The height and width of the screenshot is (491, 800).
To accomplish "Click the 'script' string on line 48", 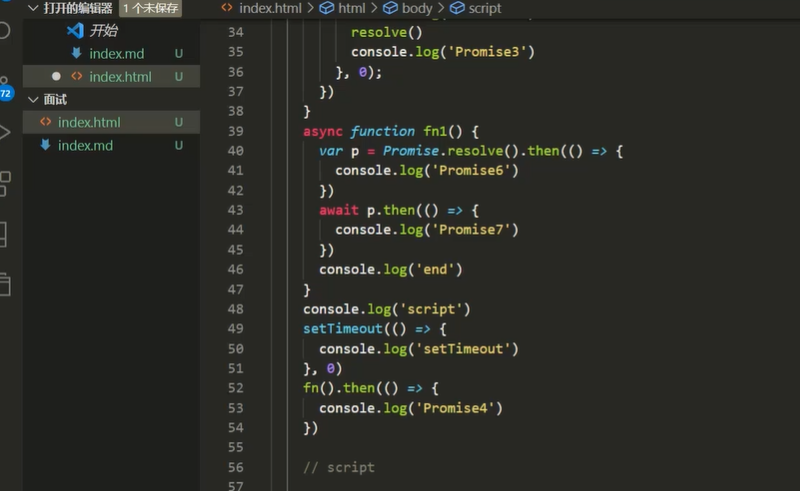I will (431, 309).
